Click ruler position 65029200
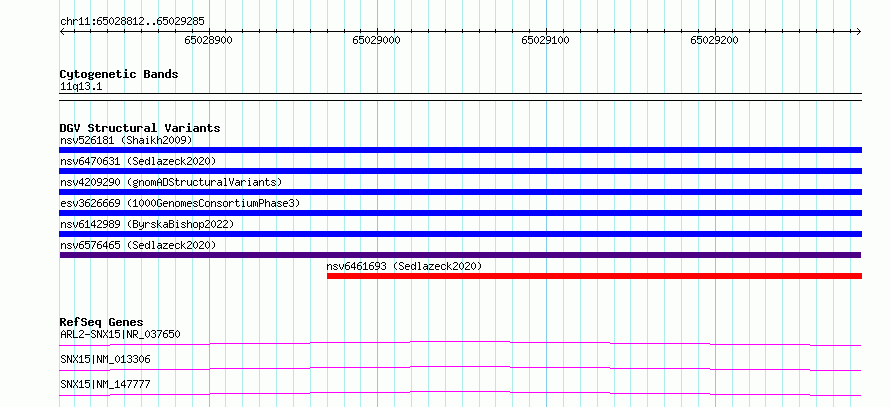This screenshot has width=890, height=407. click(x=714, y=40)
